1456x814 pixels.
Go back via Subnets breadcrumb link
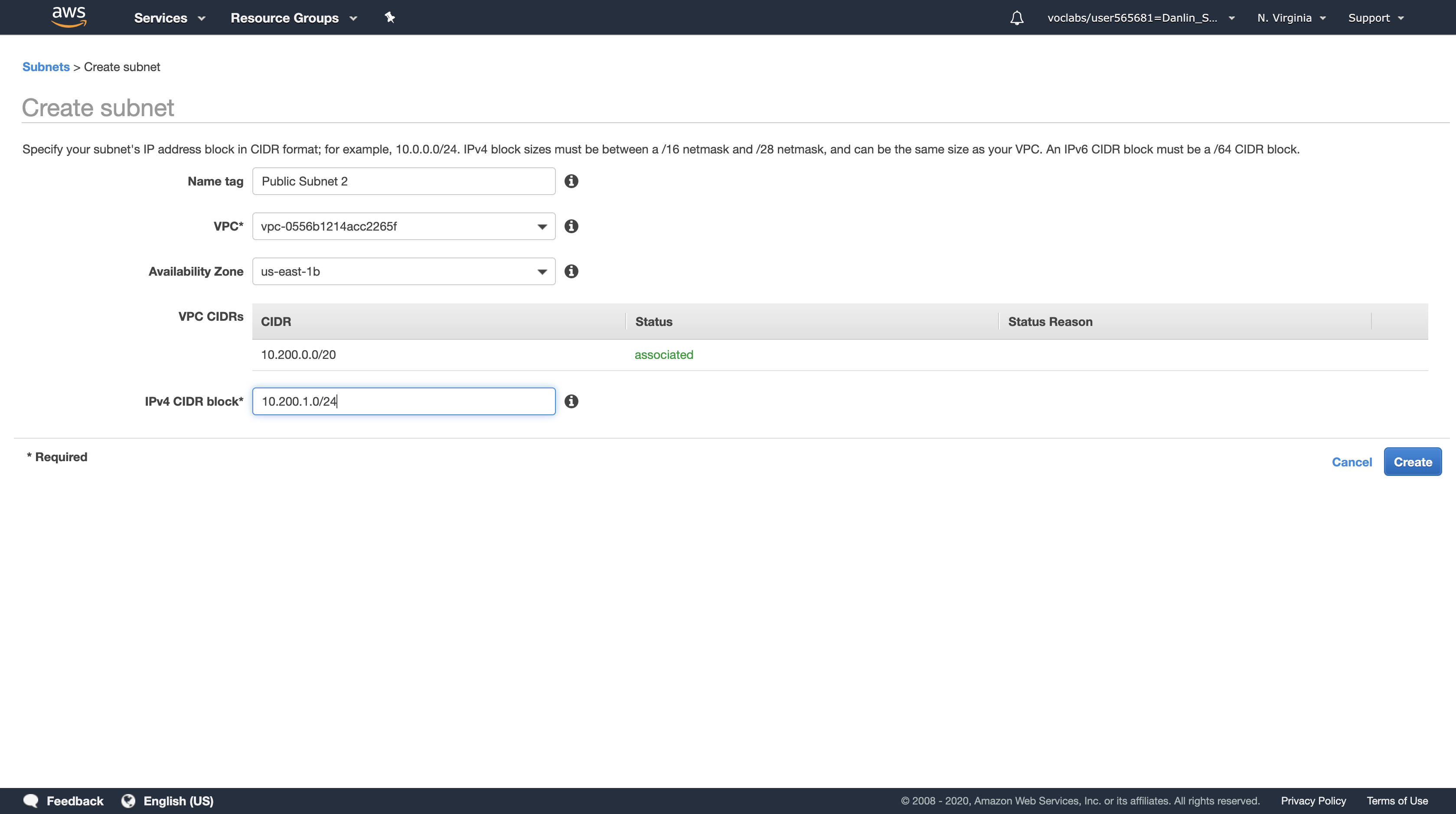pyautogui.click(x=46, y=67)
